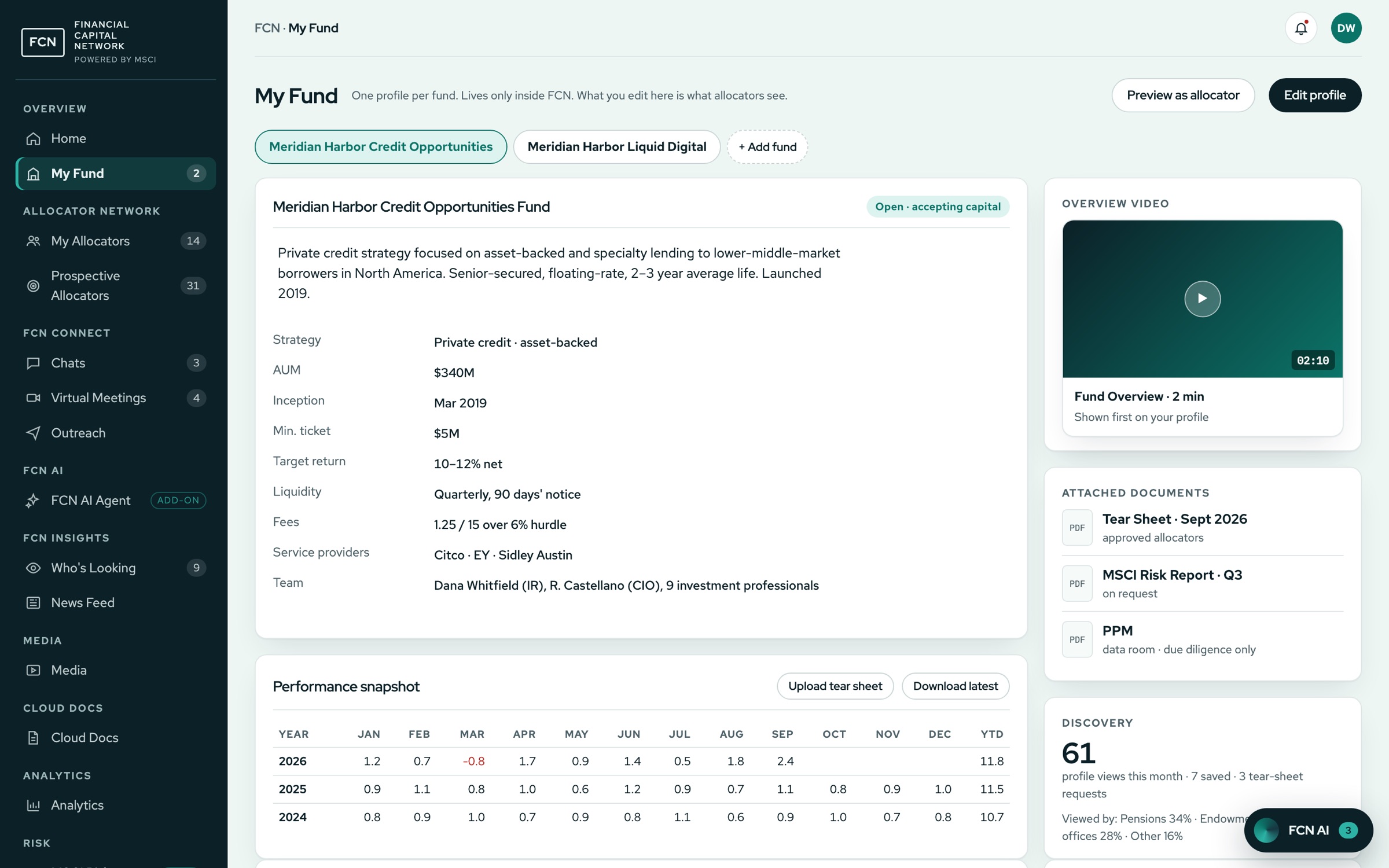Open the MSCI Risk Report PDF icon
Image resolution: width=1389 pixels, height=868 pixels.
(1076, 583)
